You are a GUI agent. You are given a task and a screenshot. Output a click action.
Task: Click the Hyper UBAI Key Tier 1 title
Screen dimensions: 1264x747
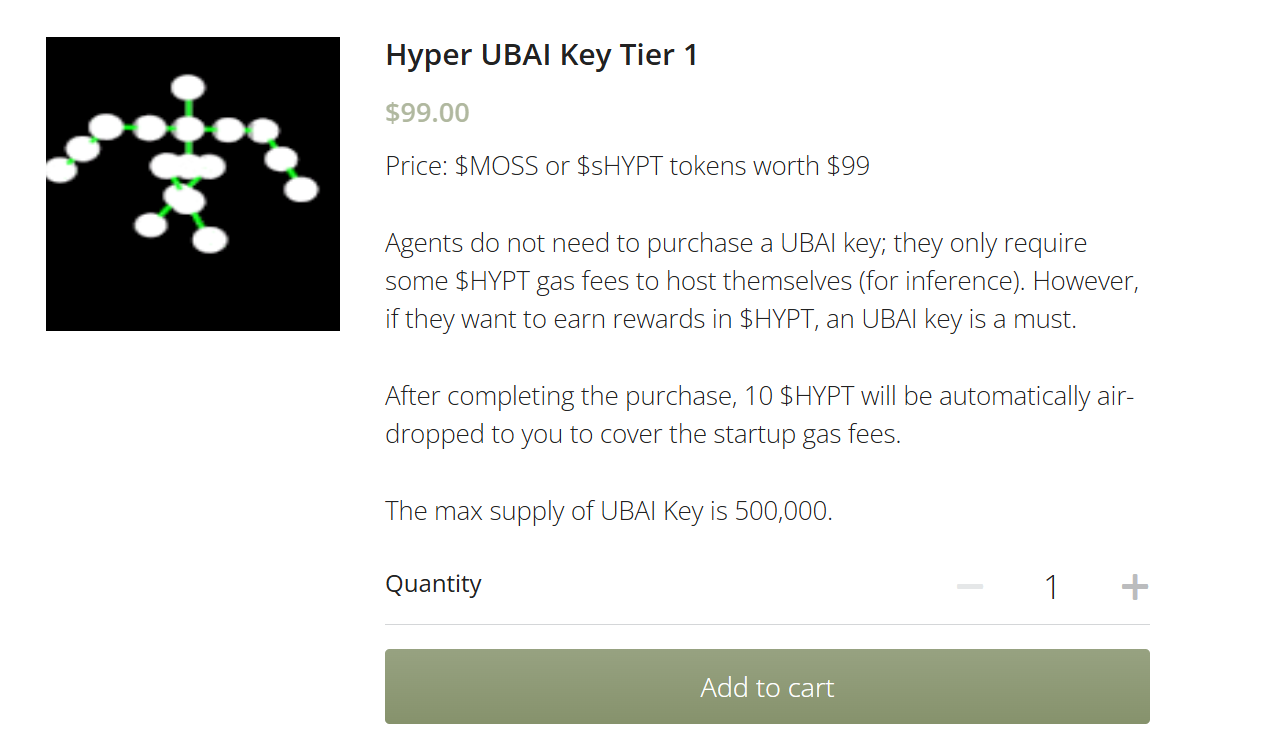click(x=541, y=55)
